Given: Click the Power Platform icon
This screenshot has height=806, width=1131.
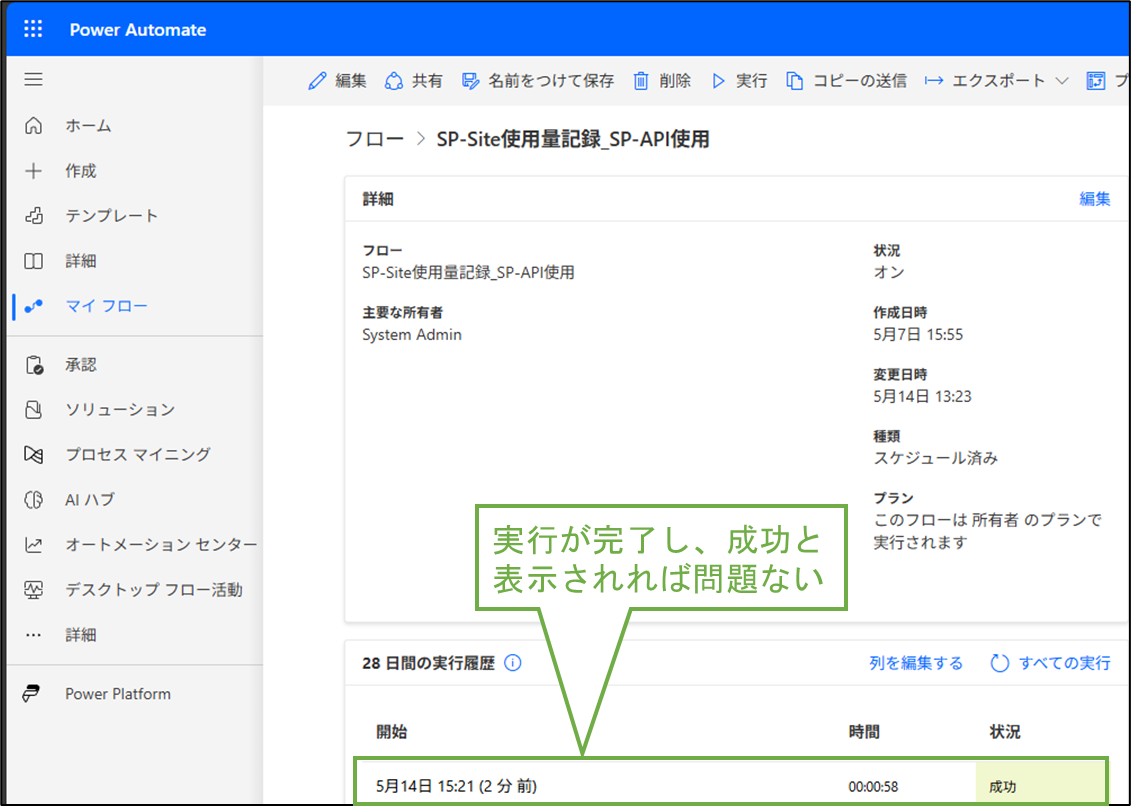Looking at the screenshot, I should [31, 693].
